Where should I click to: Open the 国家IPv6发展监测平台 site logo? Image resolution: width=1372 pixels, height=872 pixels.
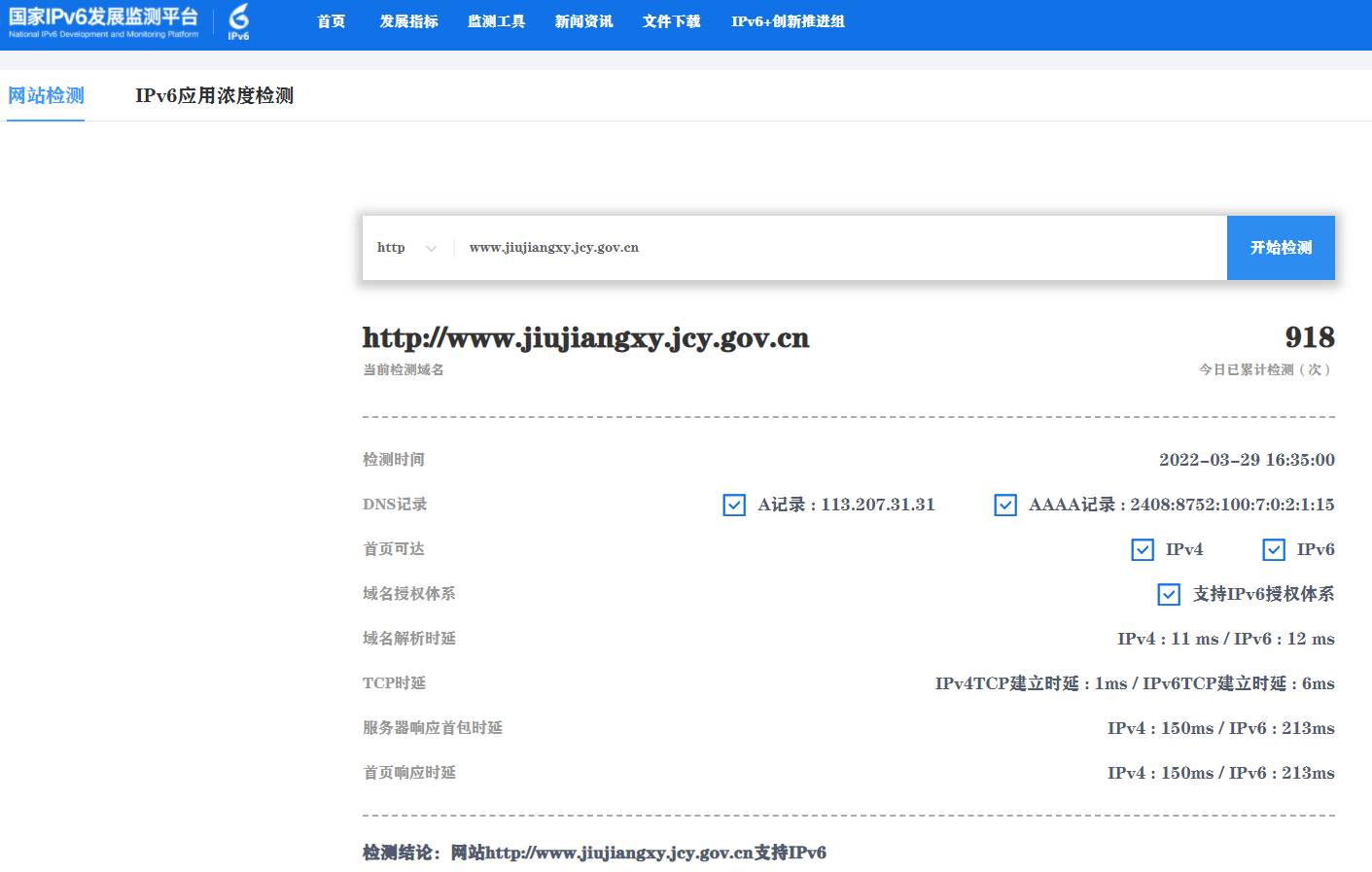[x=103, y=21]
